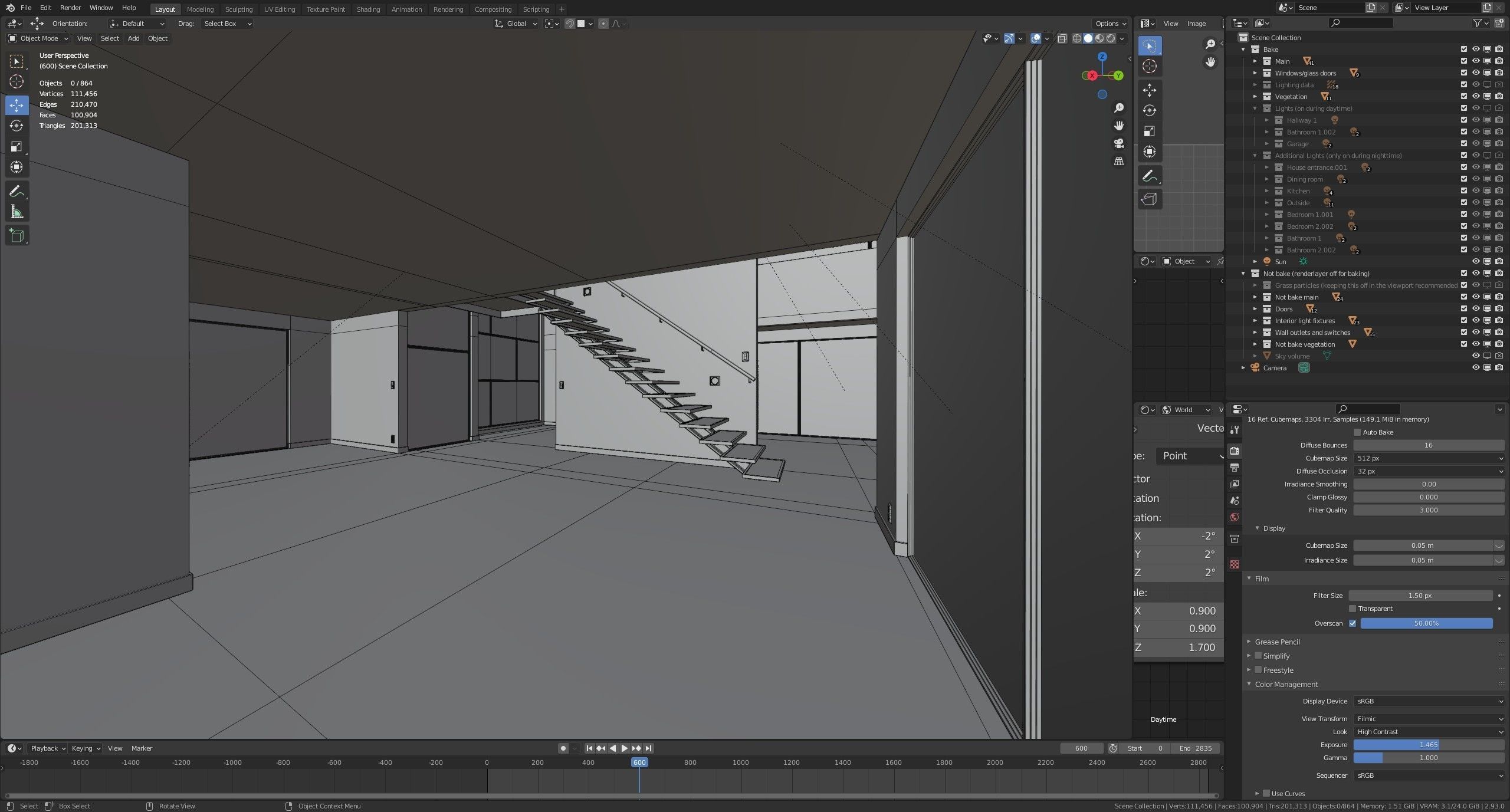This screenshot has width=1510, height=812.
Task: Open the Diffuse Occlusion dropdown
Action: [x=1429, y=471]
